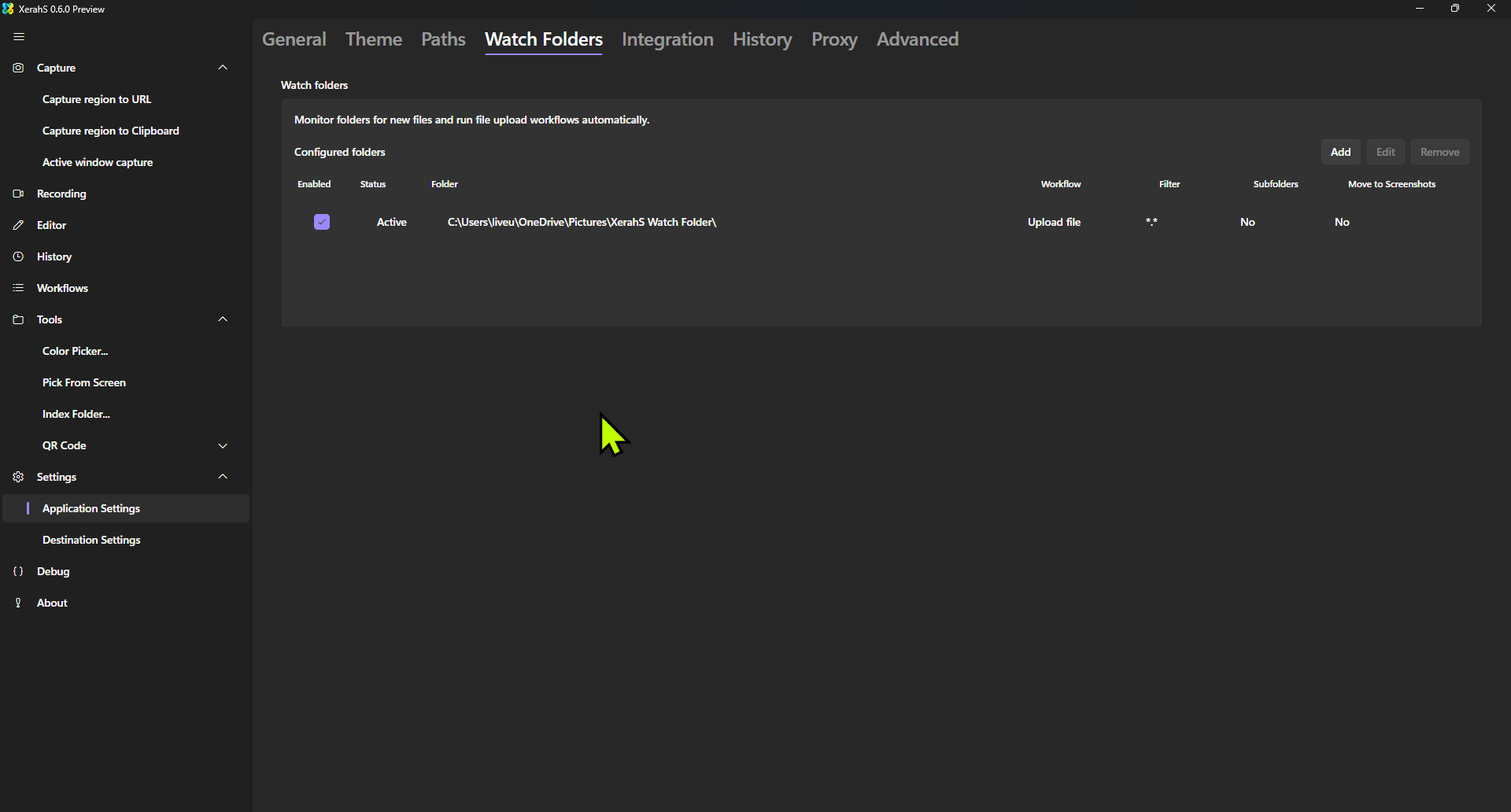Click the History clock icon in sidebar

point(18,257)
